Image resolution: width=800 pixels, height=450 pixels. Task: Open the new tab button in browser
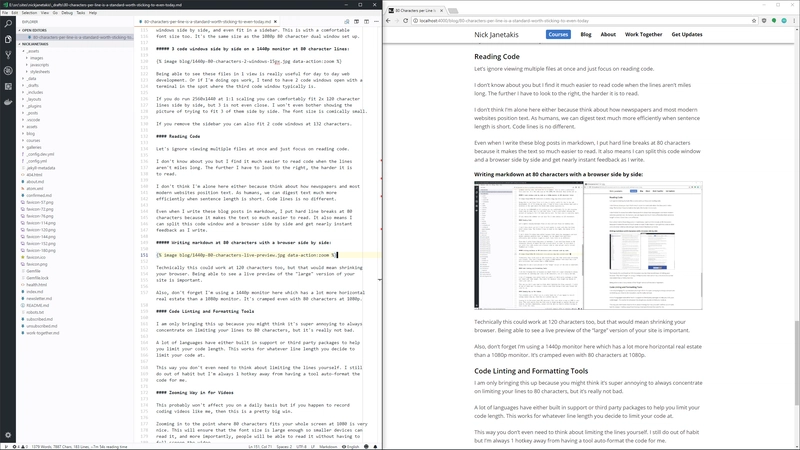point(453,10)
